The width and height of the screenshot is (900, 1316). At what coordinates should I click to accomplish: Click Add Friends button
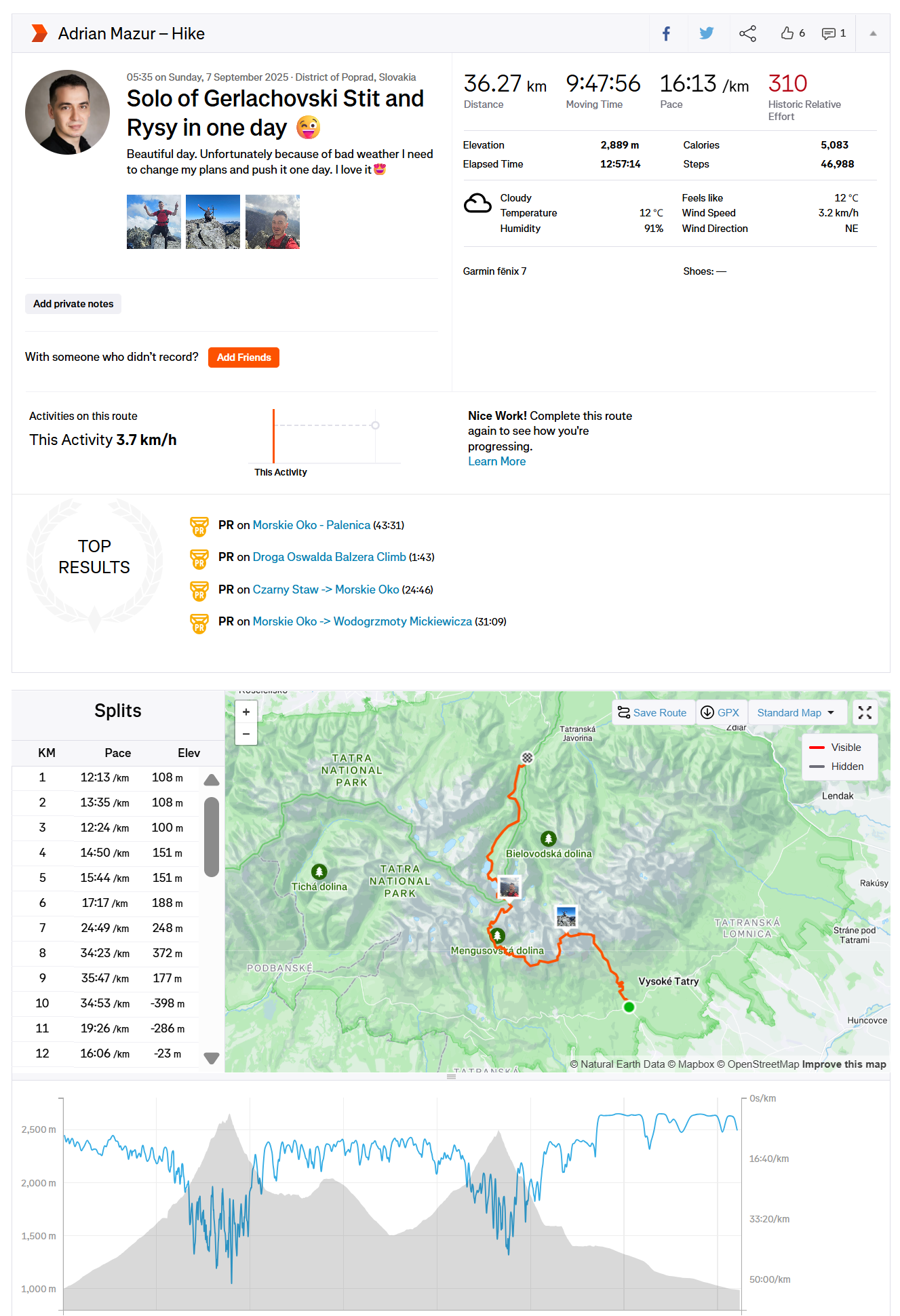[243, 357]
